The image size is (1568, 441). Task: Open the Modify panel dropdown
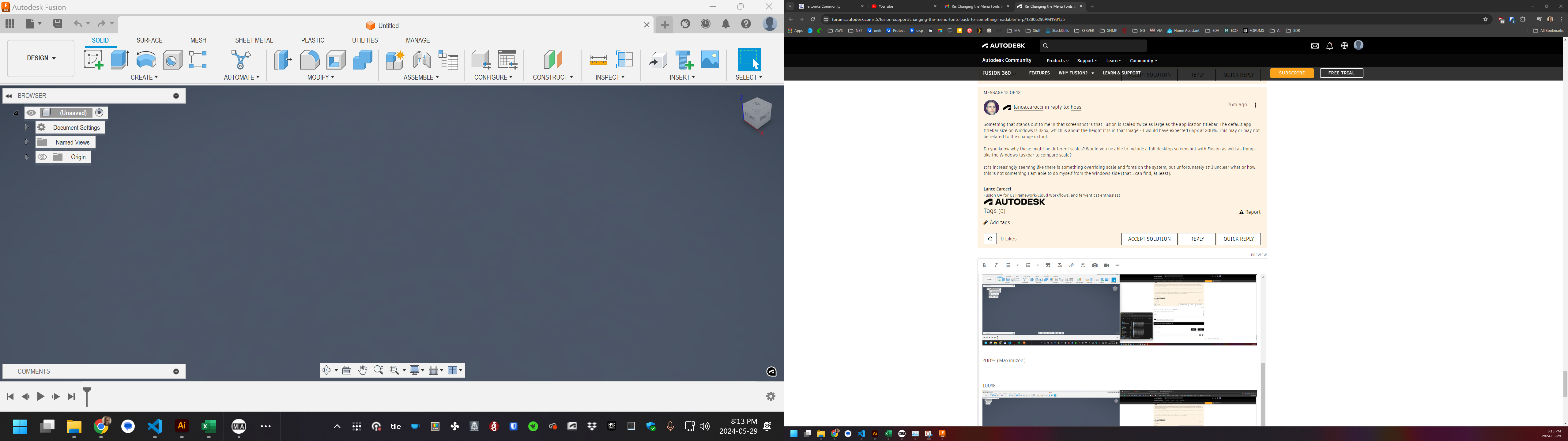pos(321,77)
